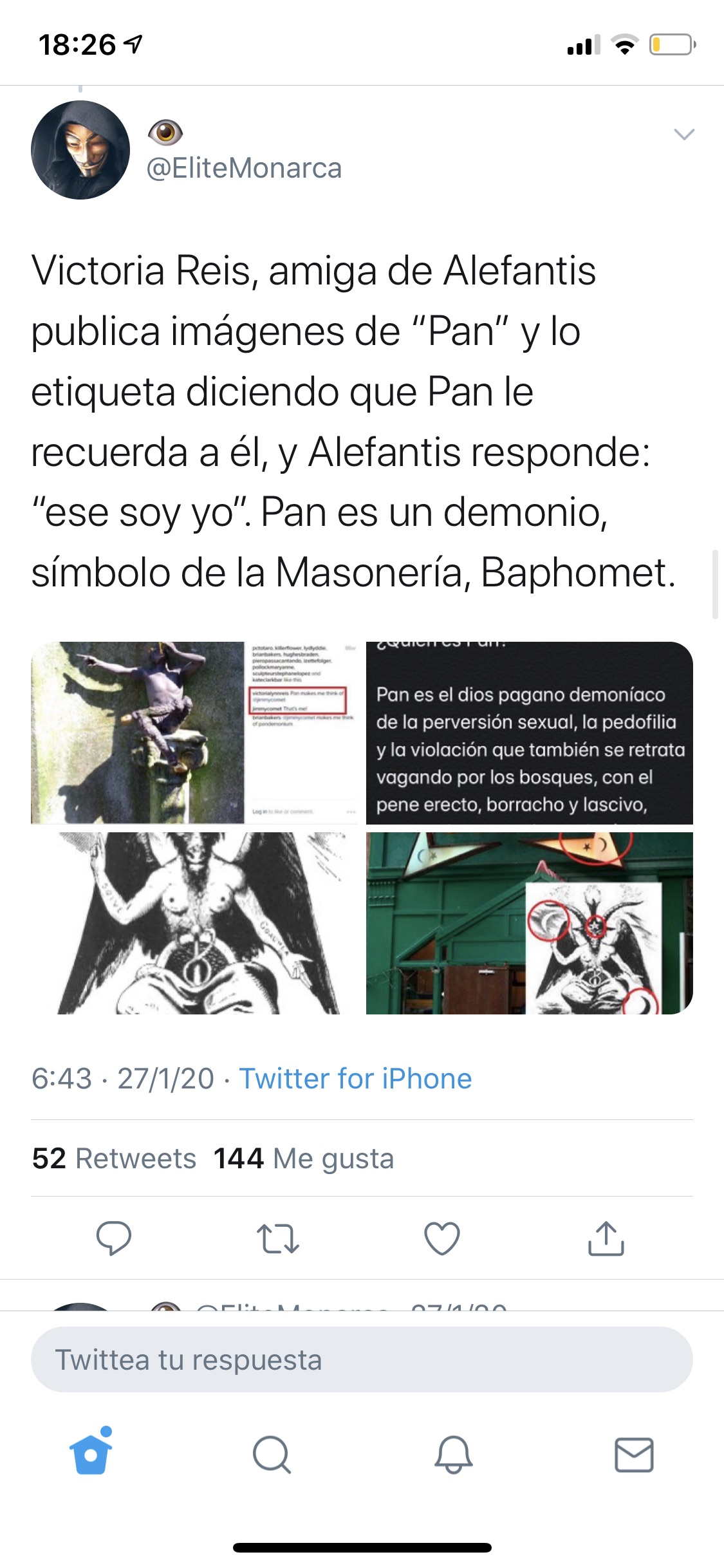Expand the tweet options chevron

(x=684, y=134)
